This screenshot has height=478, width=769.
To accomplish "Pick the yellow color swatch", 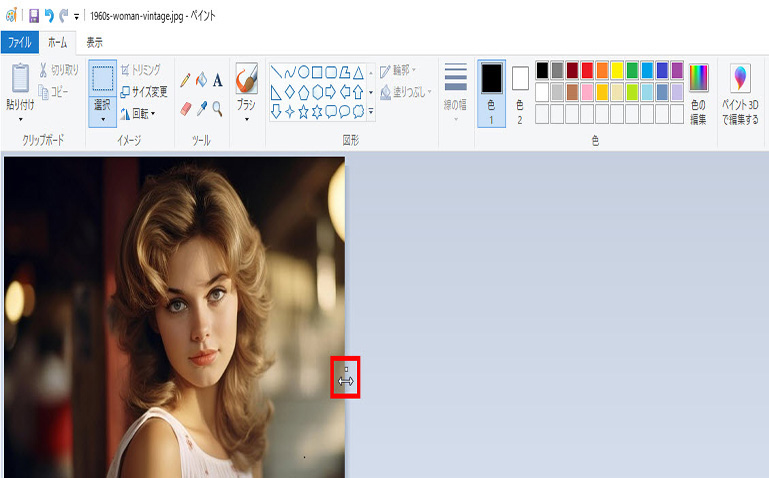I will tap(617, 70).
